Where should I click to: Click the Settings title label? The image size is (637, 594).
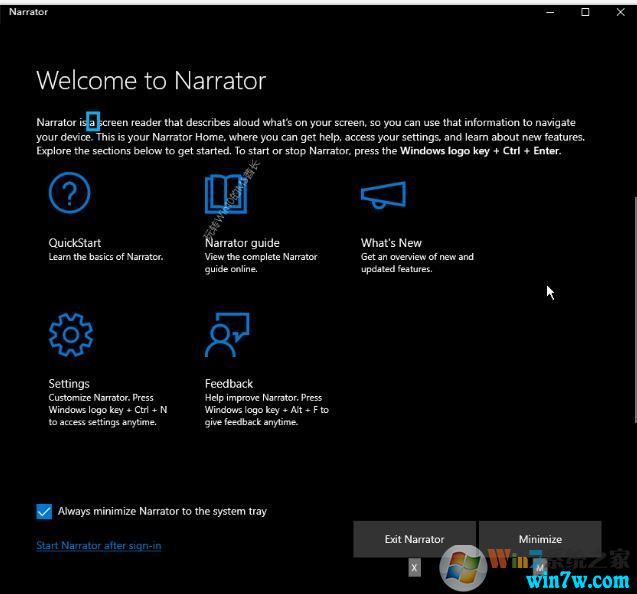69,384
